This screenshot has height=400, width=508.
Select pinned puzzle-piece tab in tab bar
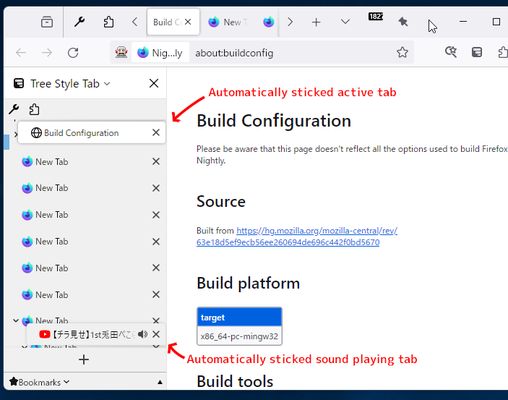tap(109, 22)
